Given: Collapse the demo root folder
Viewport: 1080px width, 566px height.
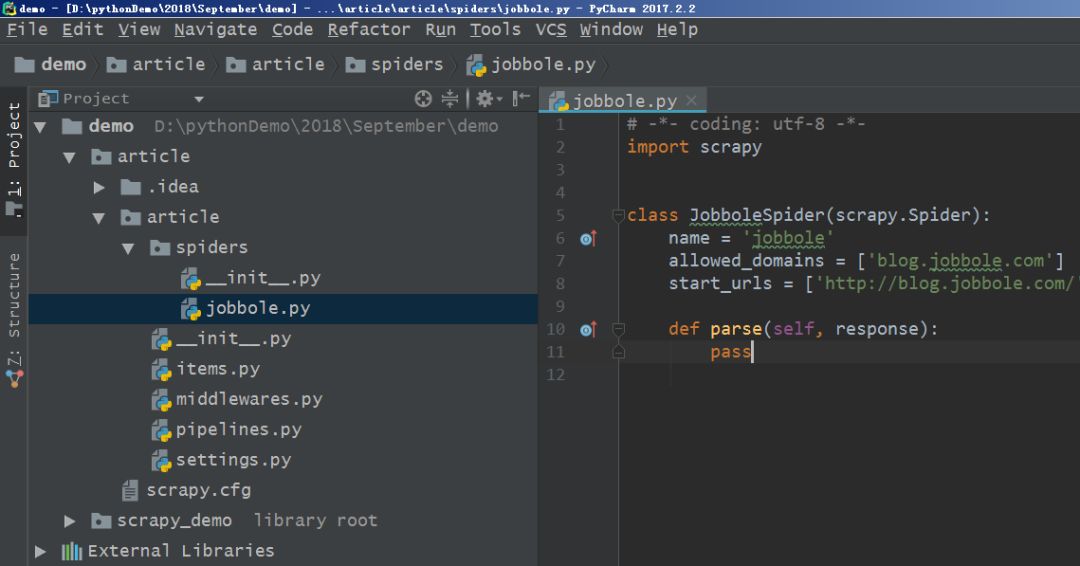Looking at the screenshot, I should click(41, 127).
